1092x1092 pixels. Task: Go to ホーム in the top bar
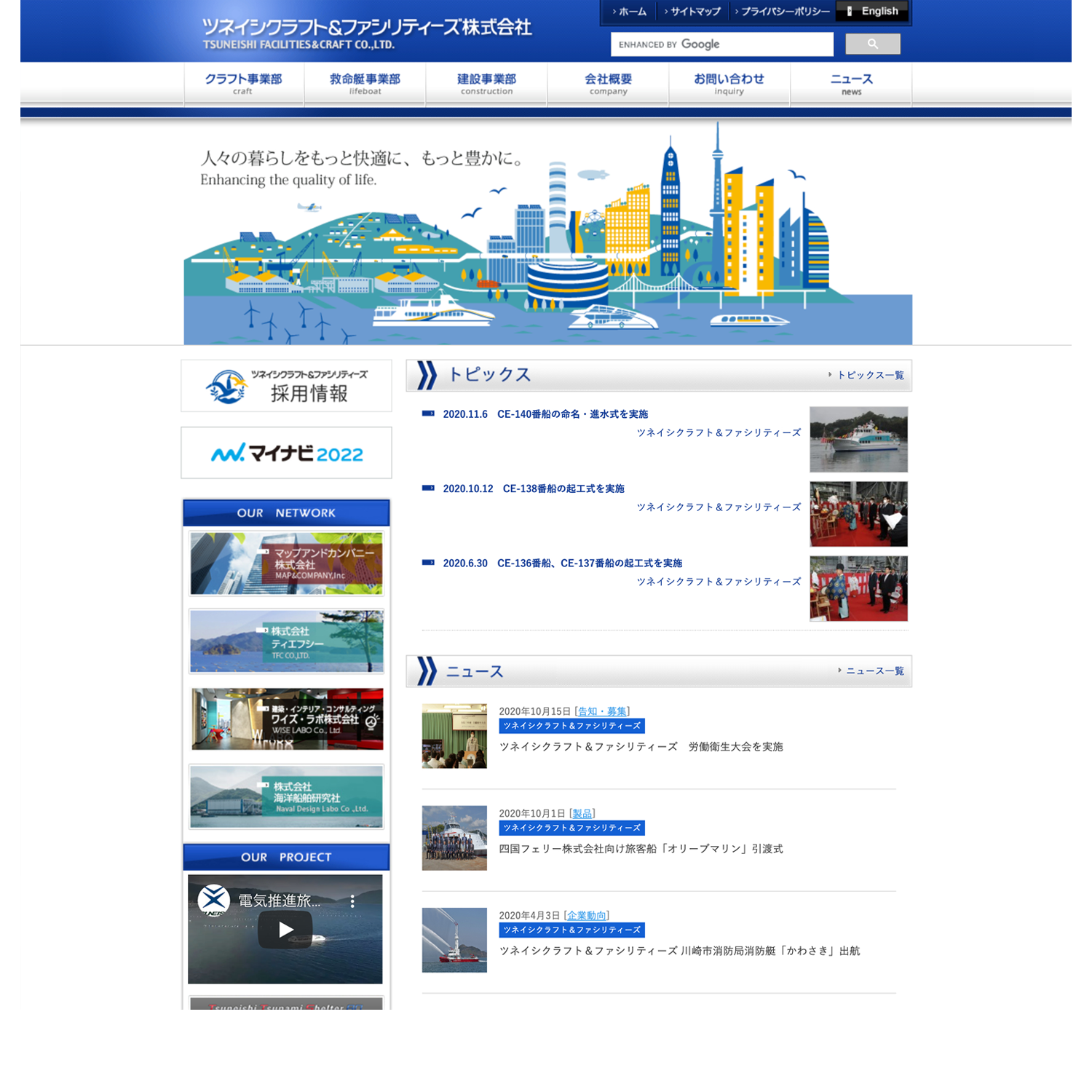coord(629,12)
